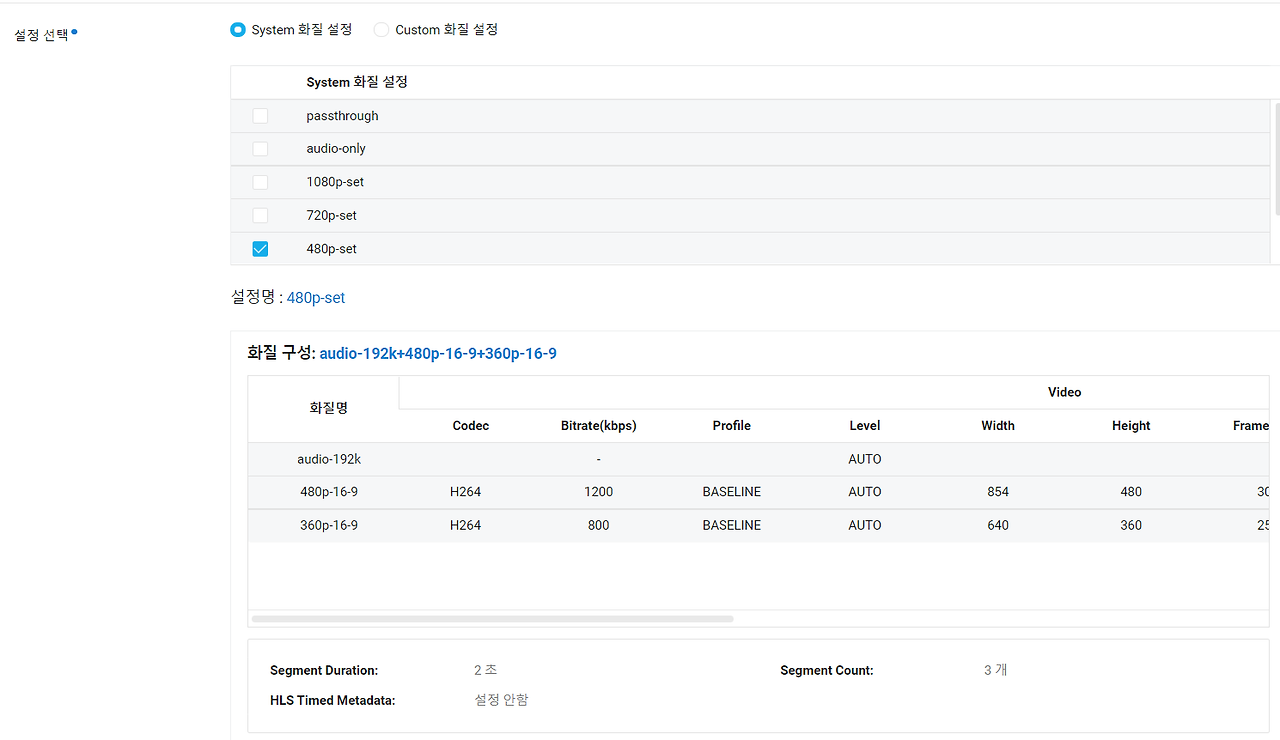Click the Codec column header
Image resolution: width=1280 pixels, height=740 pixels.
(471, 426)
